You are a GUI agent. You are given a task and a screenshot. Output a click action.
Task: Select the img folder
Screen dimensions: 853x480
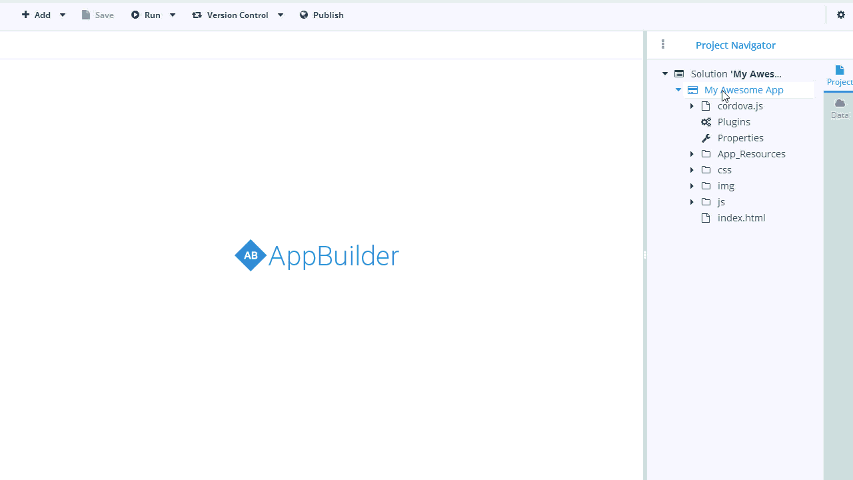[726, 186]
